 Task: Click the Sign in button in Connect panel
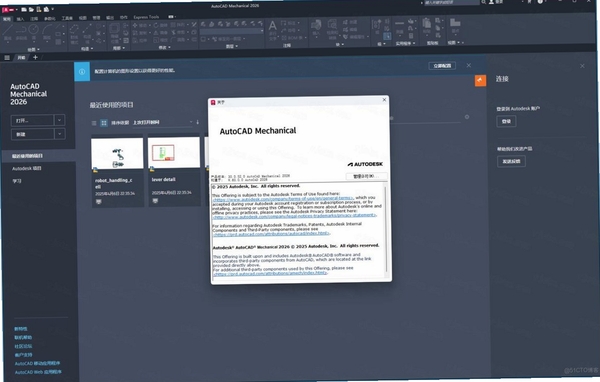point(506,121)
